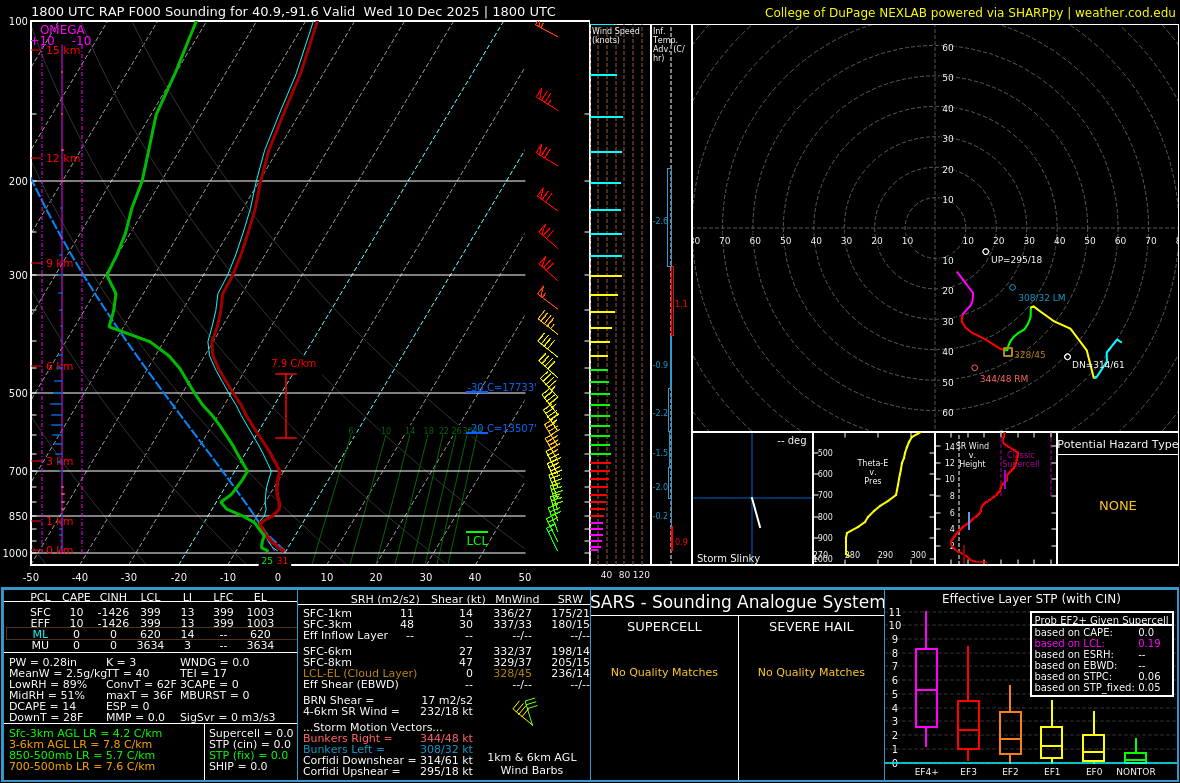Click the -20 C=13507' height label

tap(502, 428)
